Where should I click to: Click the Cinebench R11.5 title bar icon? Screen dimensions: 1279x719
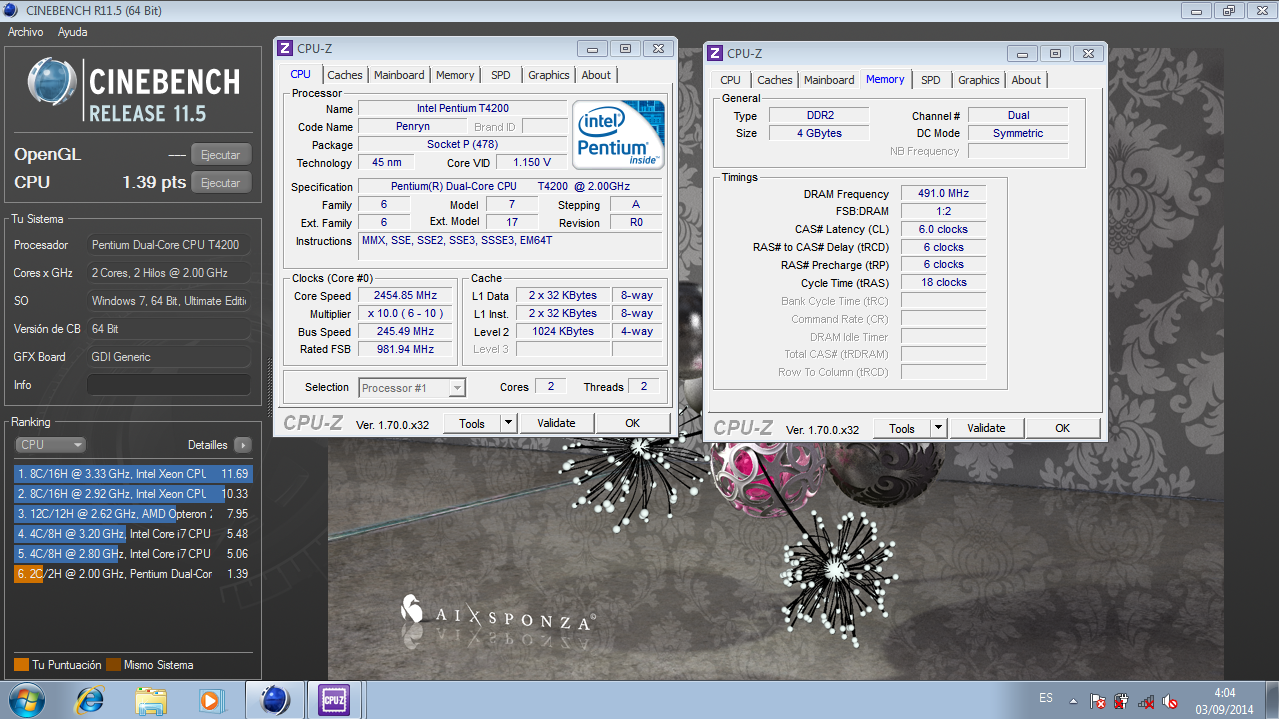(12, 10)
